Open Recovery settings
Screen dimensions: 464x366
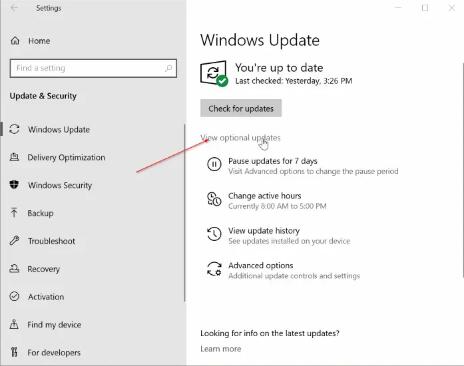[44, 269]
